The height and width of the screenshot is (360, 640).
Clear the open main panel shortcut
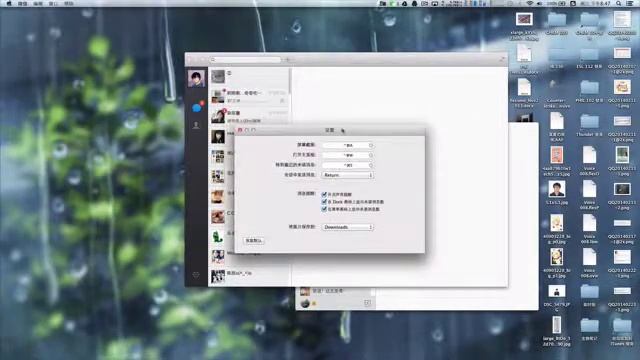click(371, 155)
